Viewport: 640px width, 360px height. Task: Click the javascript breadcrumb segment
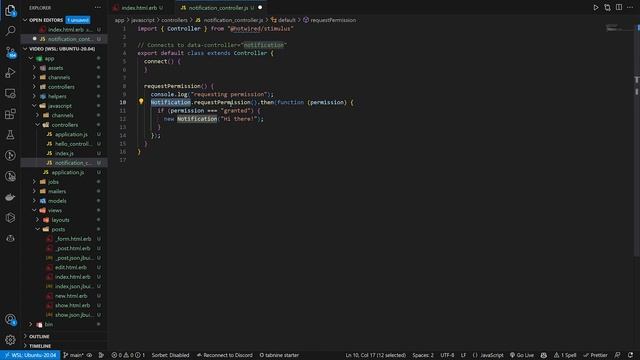point(143,20)
